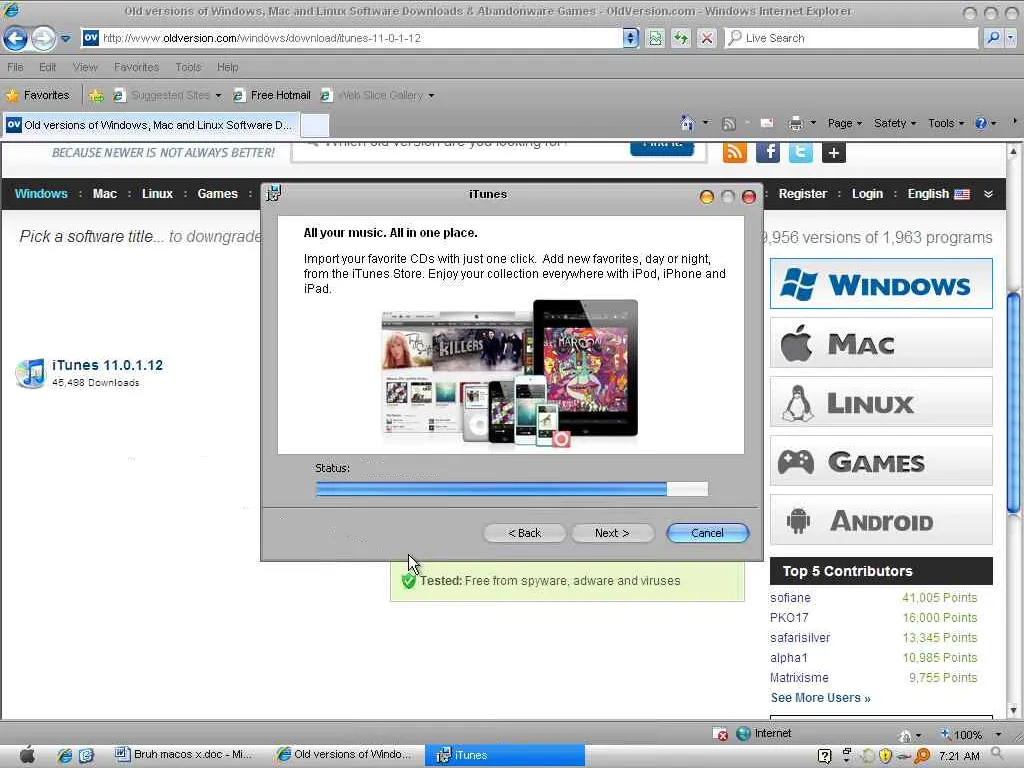Click the browser Forward arrow button
The image size is (1024, 768).
[x=43, y=39]
